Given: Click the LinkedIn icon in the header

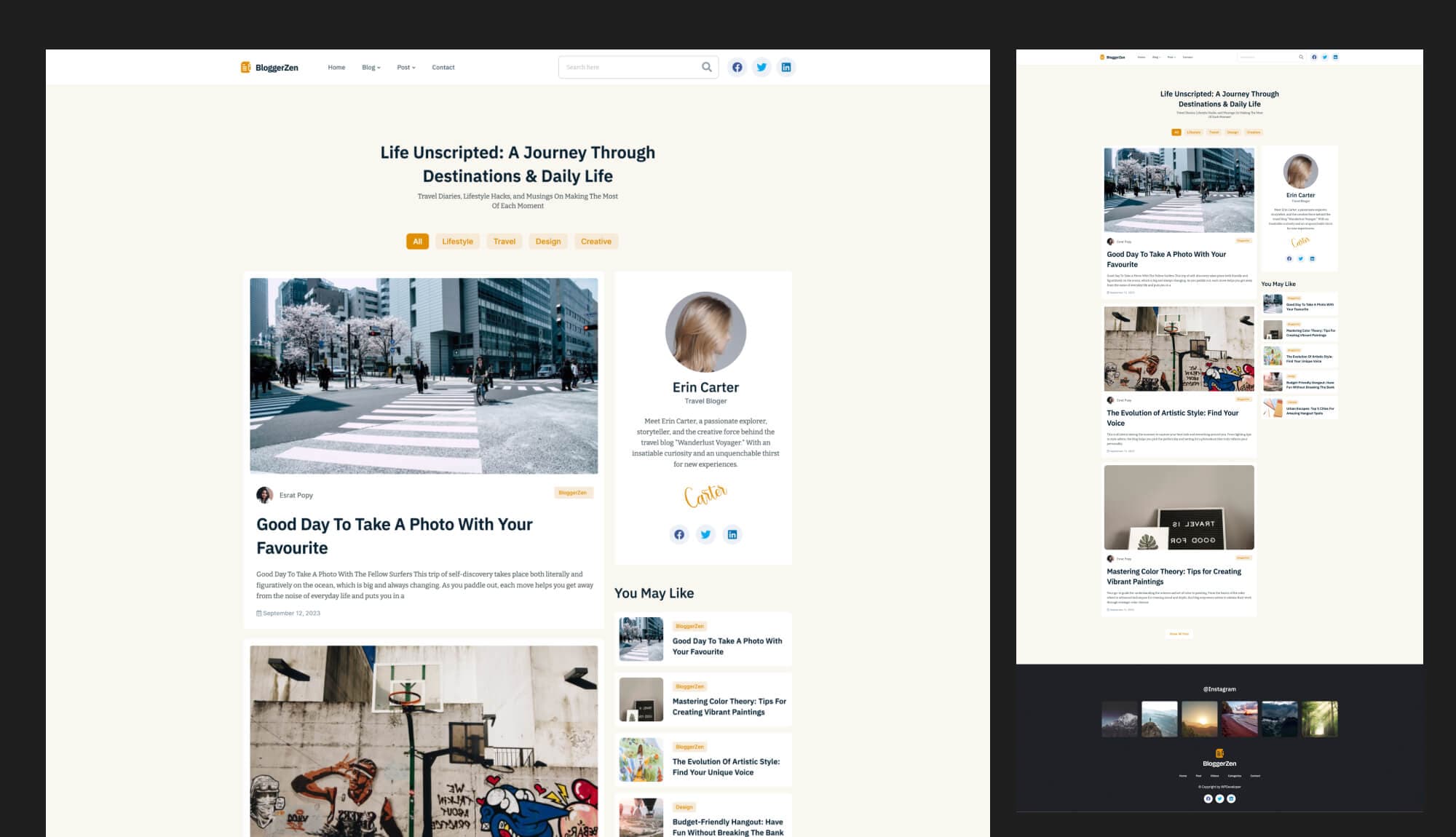Looking at the screenshot, I should 786,67.
